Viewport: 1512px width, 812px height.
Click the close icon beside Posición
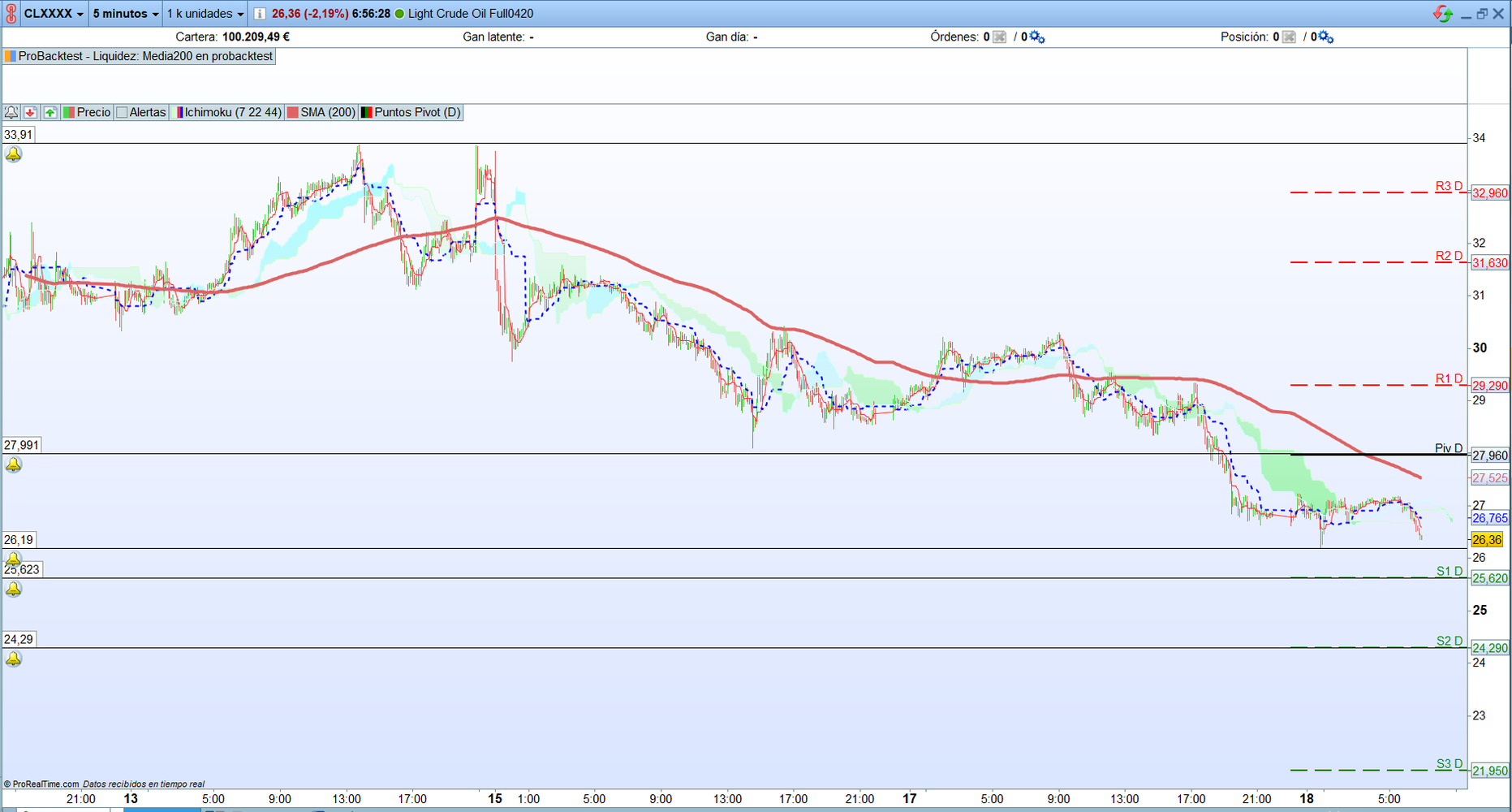[1289, 37]
